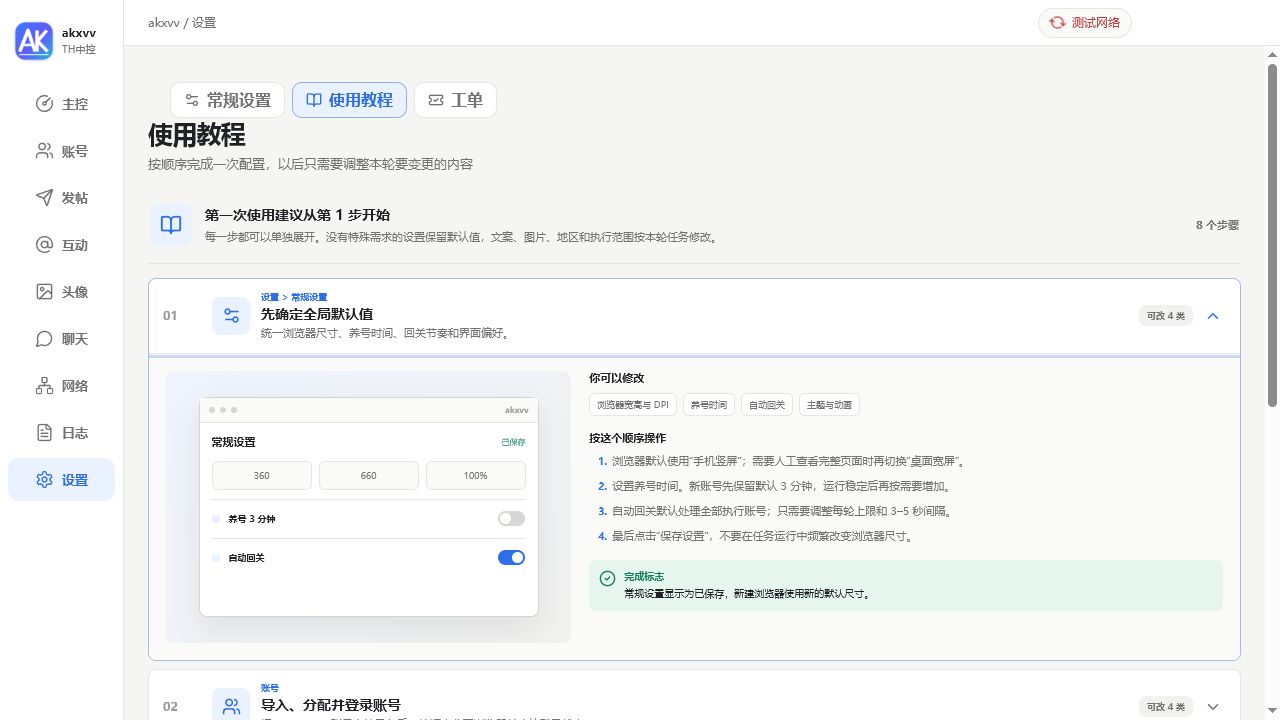Click the 浏览器宽高与 DPI tag

point(633,405)
